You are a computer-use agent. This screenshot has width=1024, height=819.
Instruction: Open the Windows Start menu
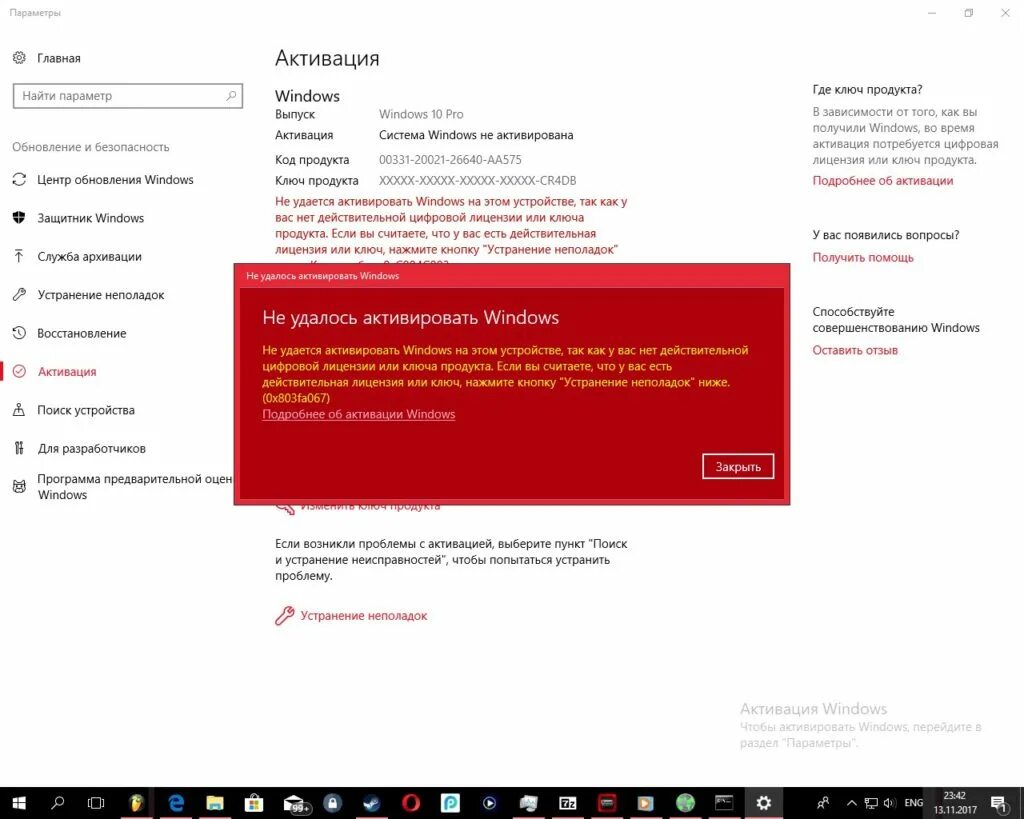19,803
